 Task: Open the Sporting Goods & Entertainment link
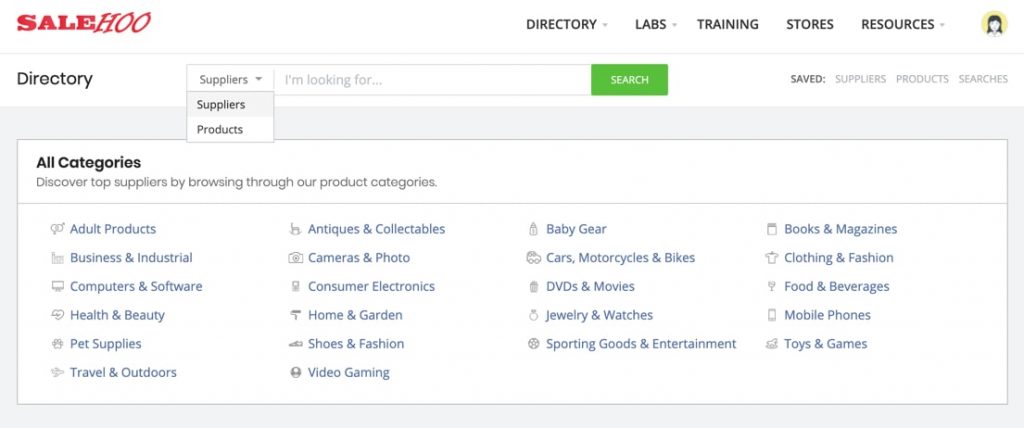pyautogui.click(x=641, y=344)
